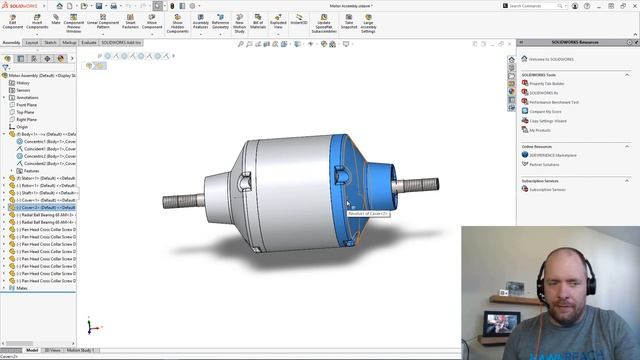Image resolution: width=640 pixels, height=360 pixels.
Task: Select the Mate tool
Action: pyautogui.click(x=56, y=20)
